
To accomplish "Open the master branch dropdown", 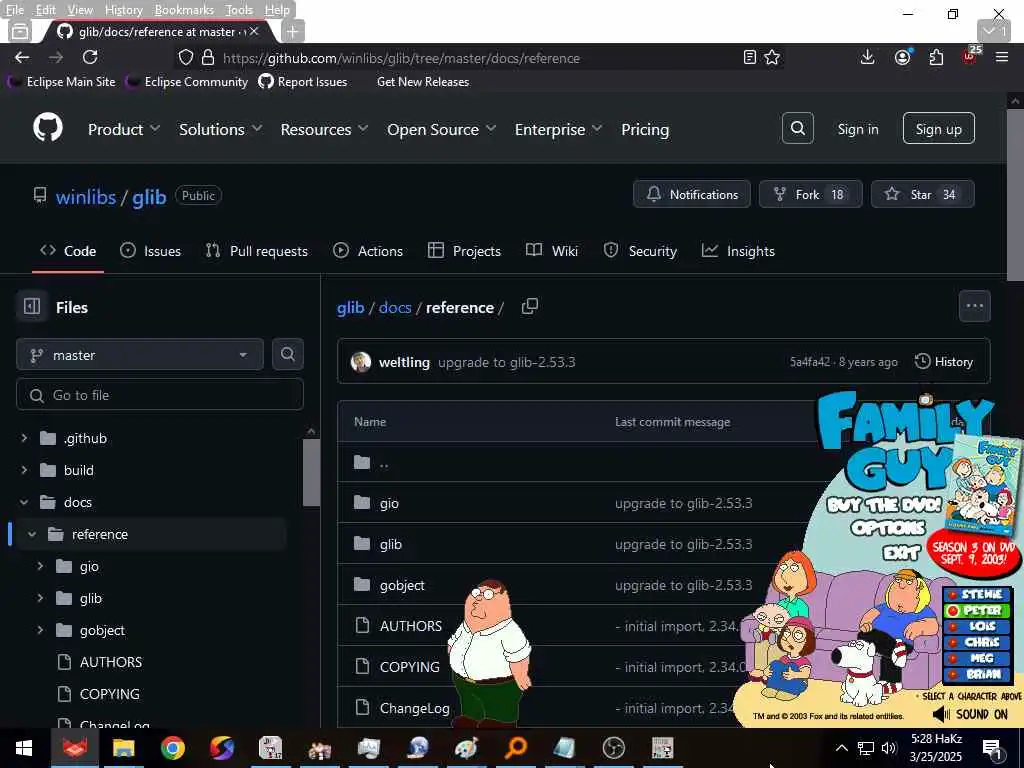I will click(x=140, y=355).
